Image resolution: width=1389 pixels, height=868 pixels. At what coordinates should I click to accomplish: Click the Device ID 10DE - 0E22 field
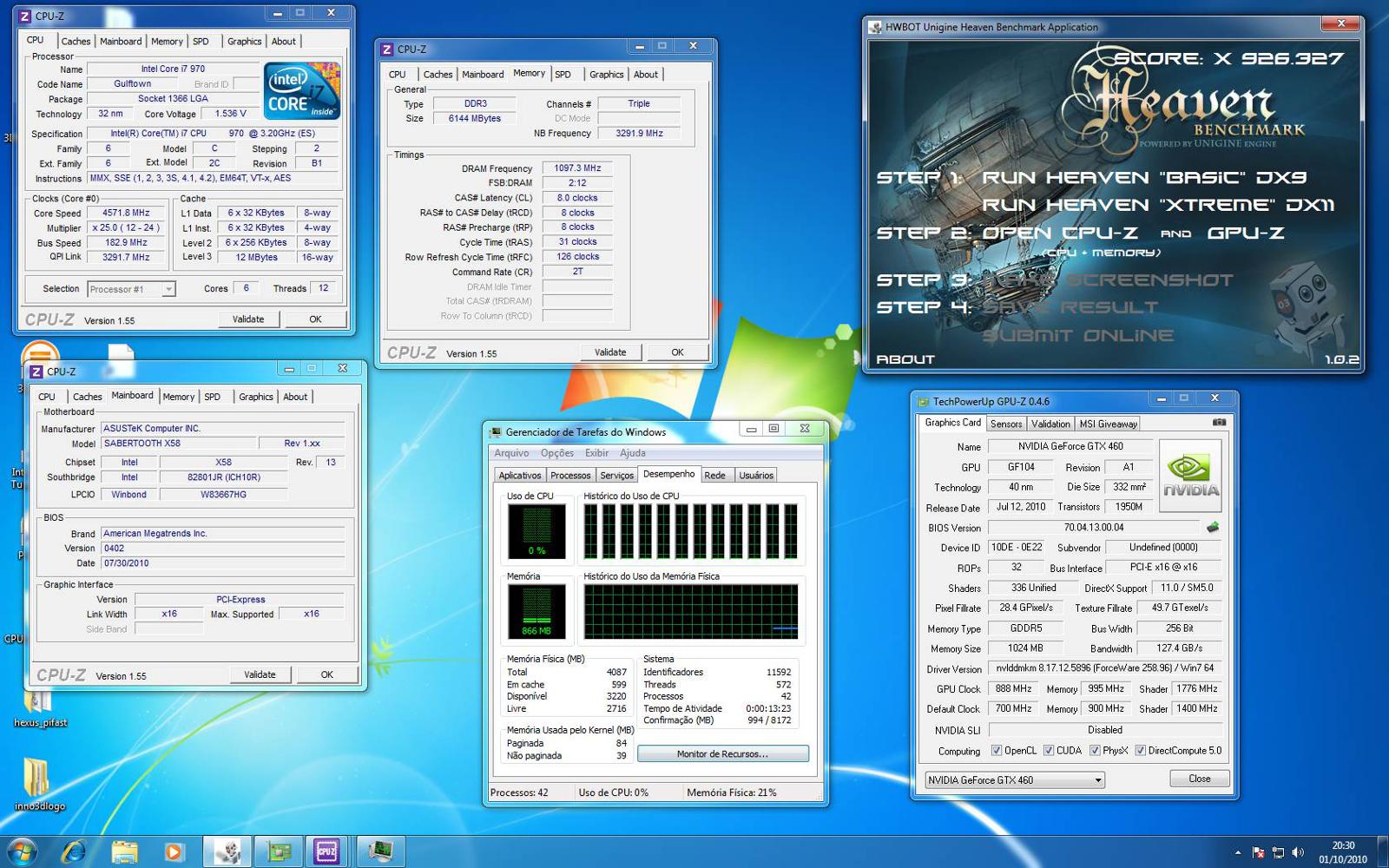1017,548
